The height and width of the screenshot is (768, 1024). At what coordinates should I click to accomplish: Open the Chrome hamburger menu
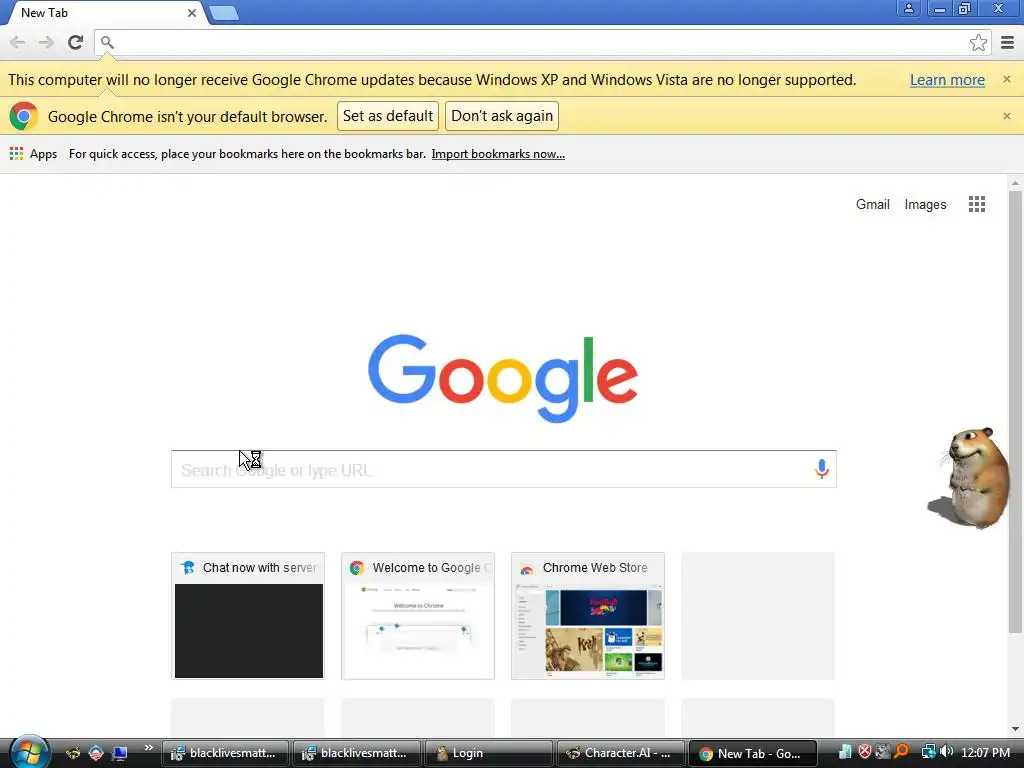click(1008, 42)
